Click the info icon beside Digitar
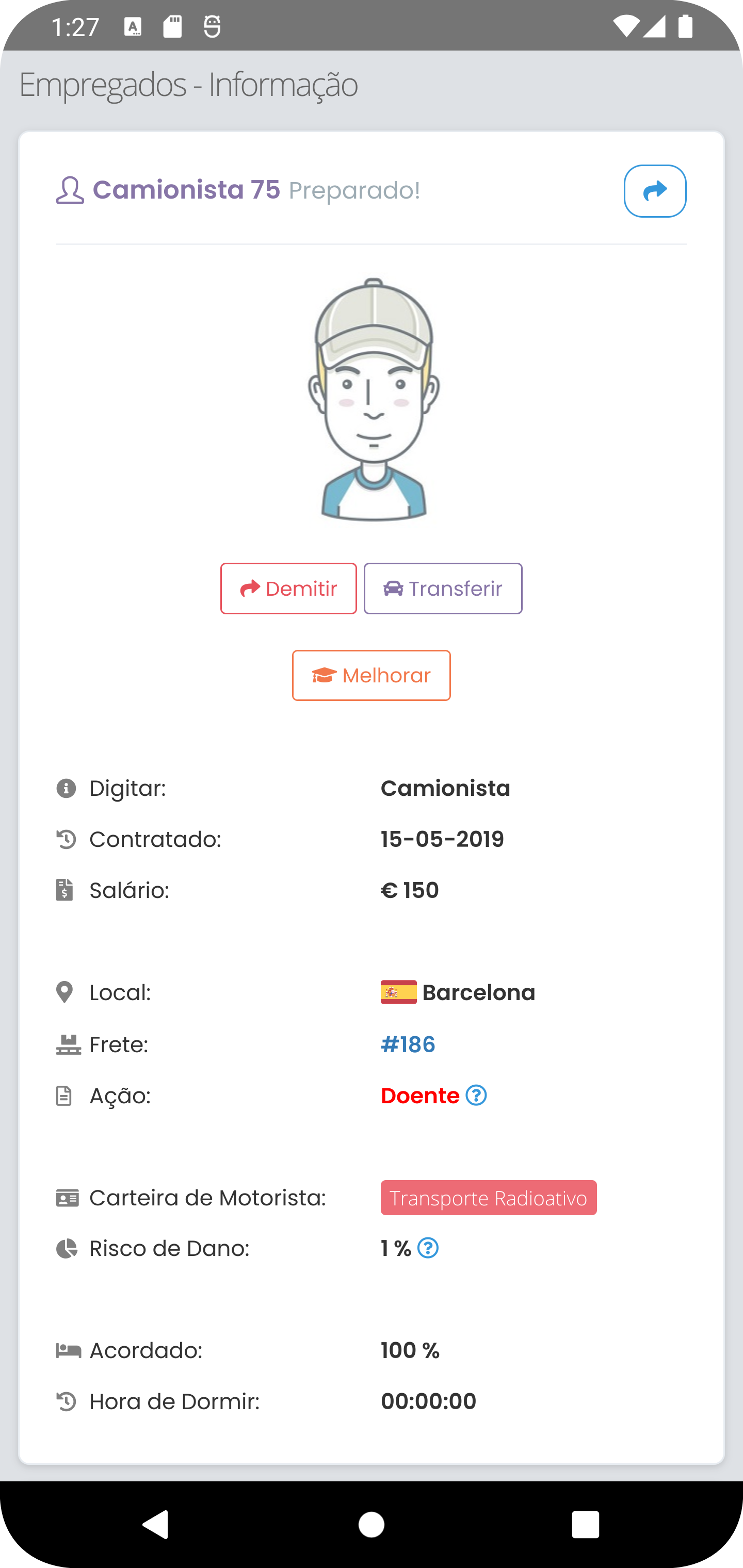Screen dimensions: 743x1568 pos(66,788)
